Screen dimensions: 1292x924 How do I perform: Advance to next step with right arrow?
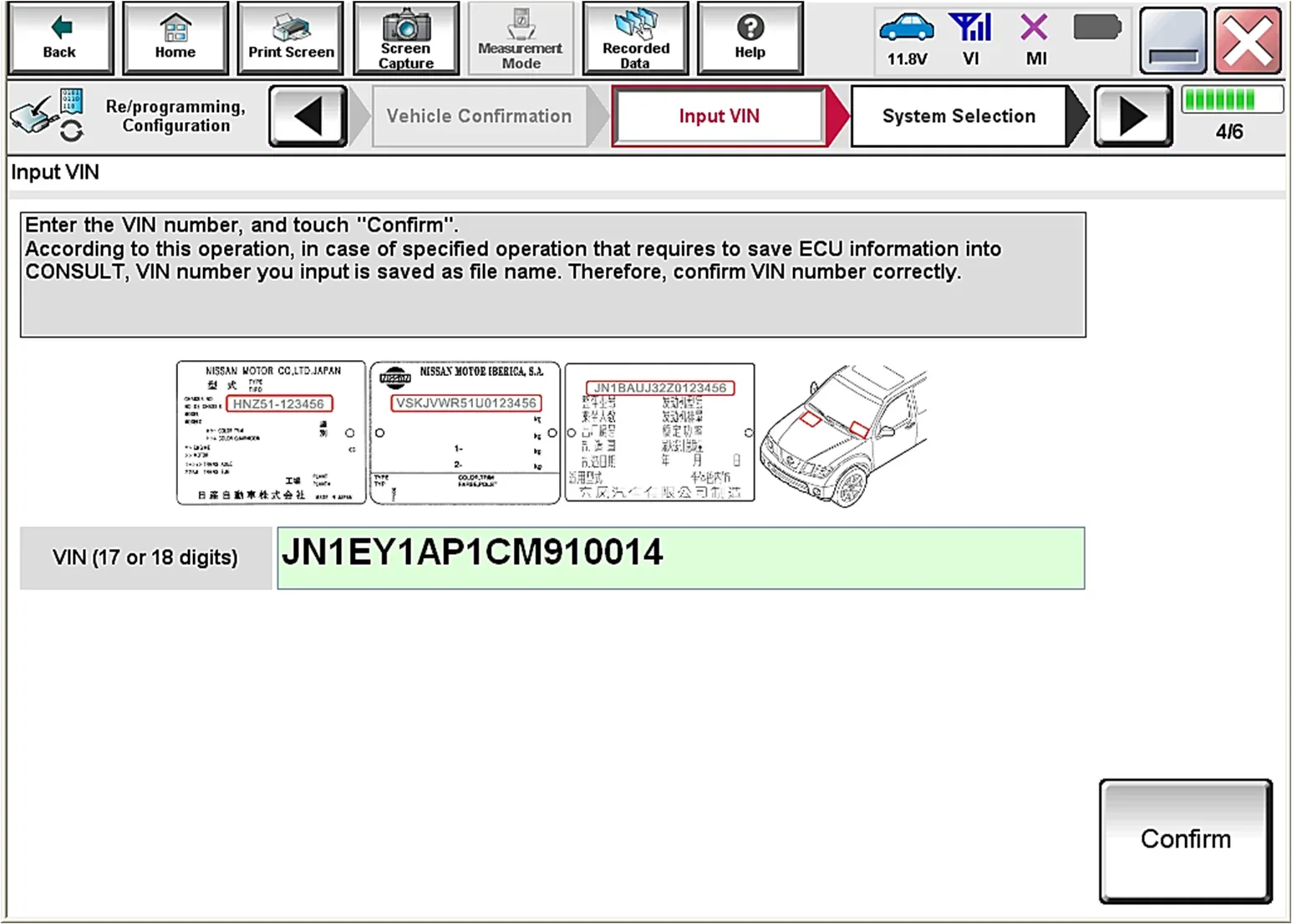click(x=1133, y=116)
